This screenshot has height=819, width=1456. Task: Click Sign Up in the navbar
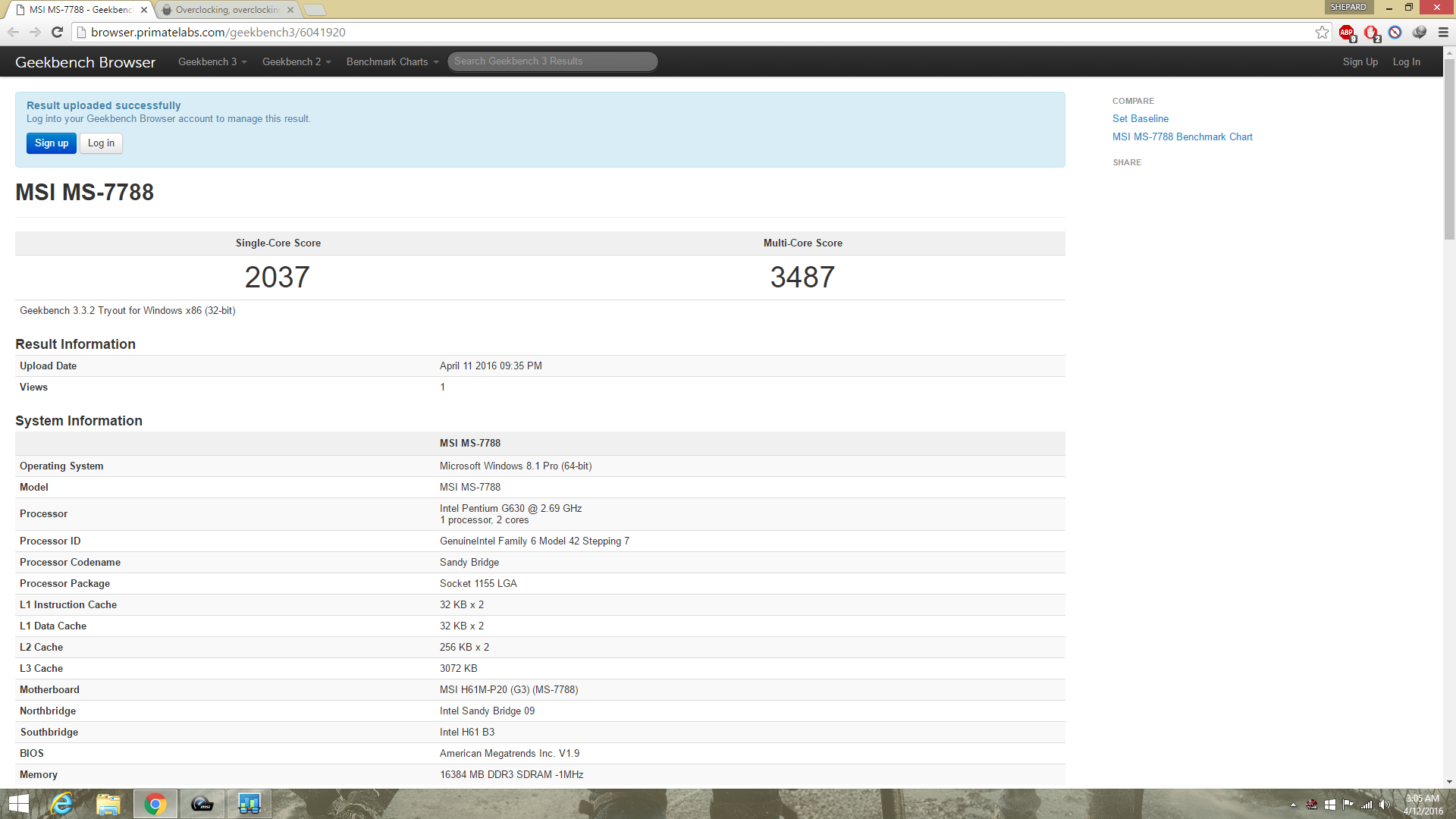pyautogui.click(x=1360, y=61)
